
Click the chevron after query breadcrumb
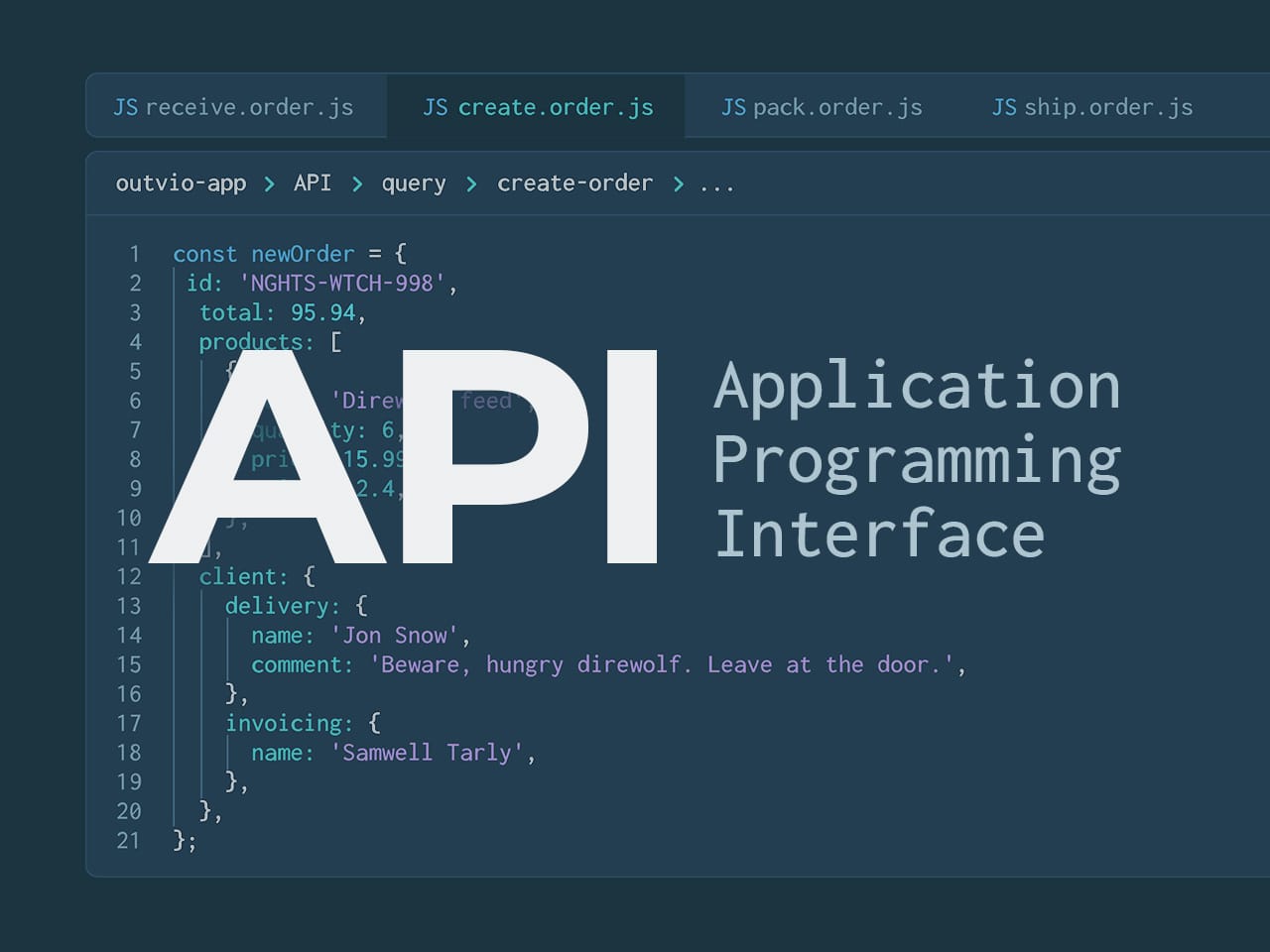[x=471, y=184]
